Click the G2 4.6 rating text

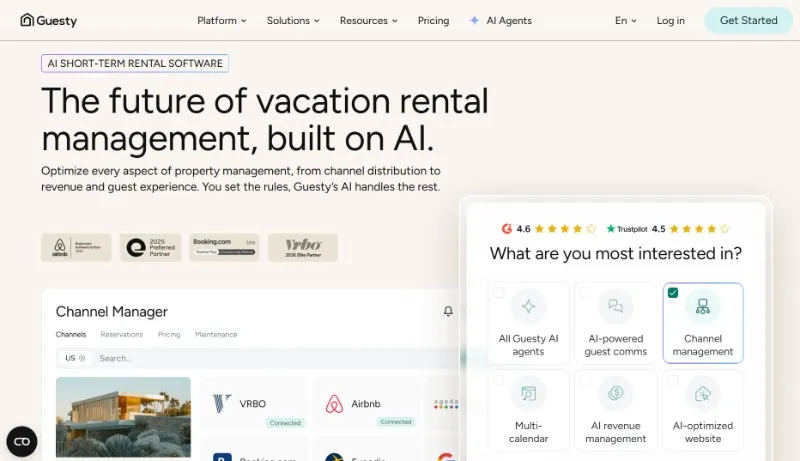(x=523, y=229)
